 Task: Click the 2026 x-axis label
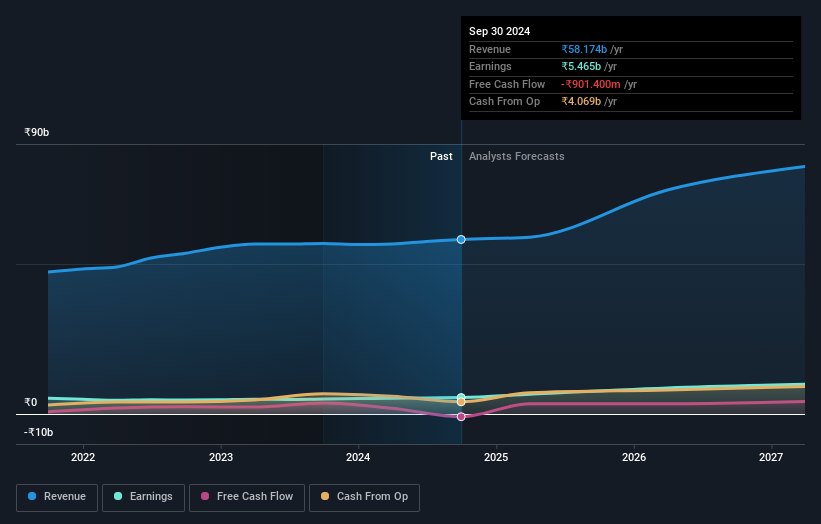[634, 457]
